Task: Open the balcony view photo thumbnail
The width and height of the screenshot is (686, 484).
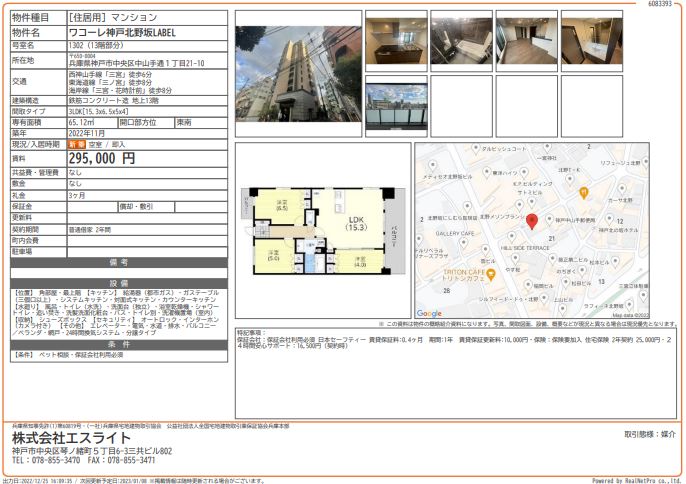Action: coord(396,106)
